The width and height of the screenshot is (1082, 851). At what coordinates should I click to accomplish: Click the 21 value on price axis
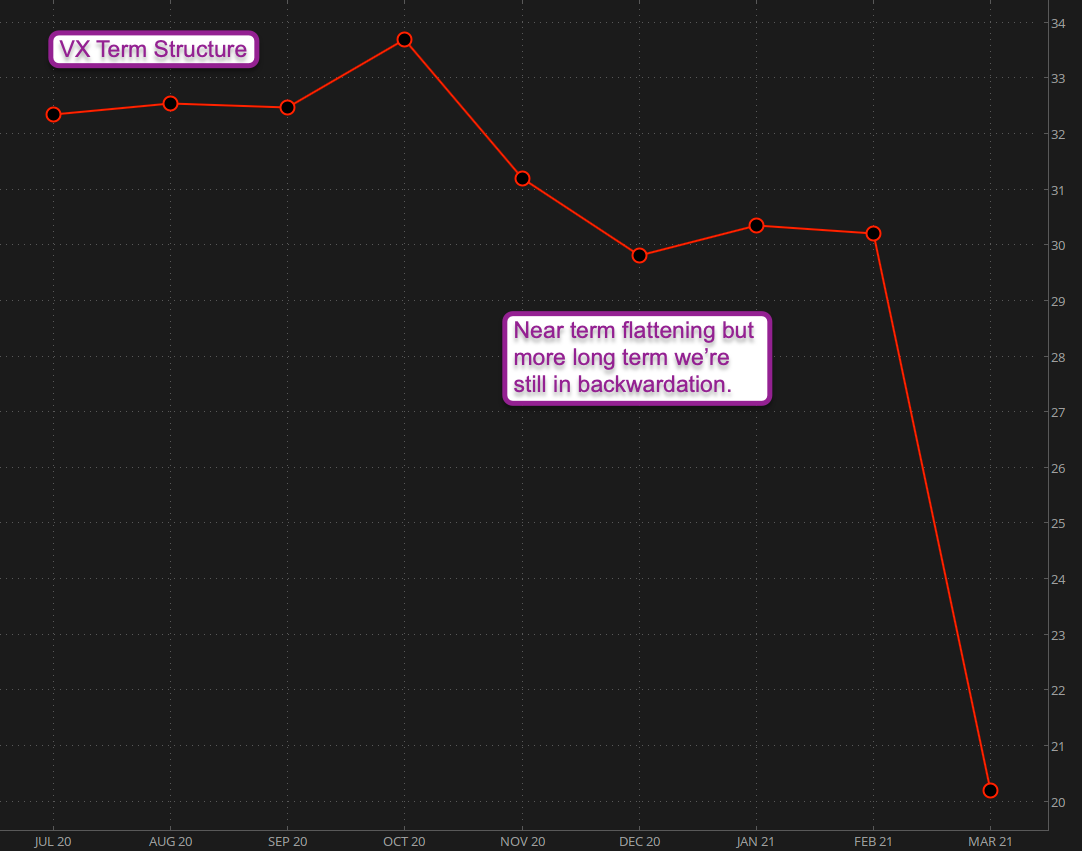click(x=1058, y=747)
